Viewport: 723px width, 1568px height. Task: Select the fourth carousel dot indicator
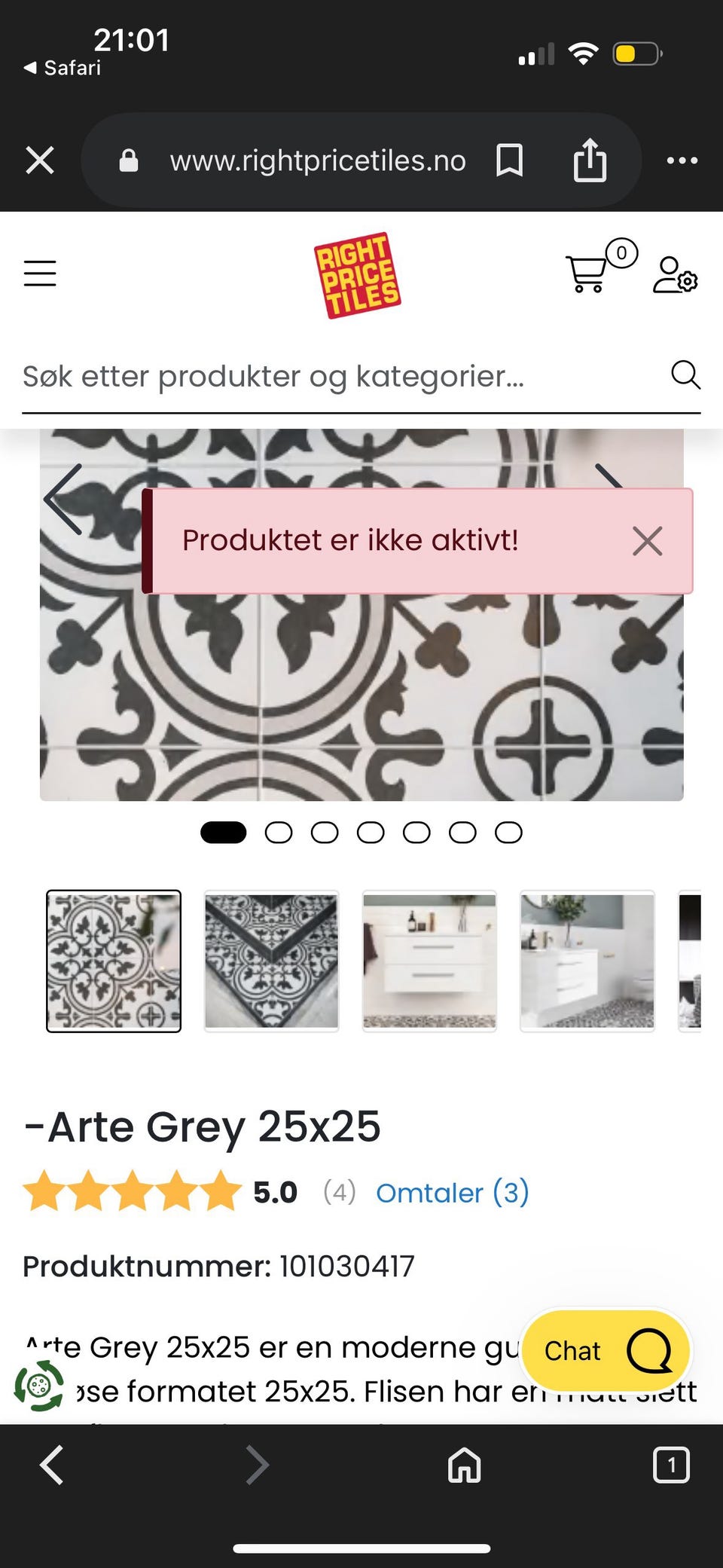(371, 833)
